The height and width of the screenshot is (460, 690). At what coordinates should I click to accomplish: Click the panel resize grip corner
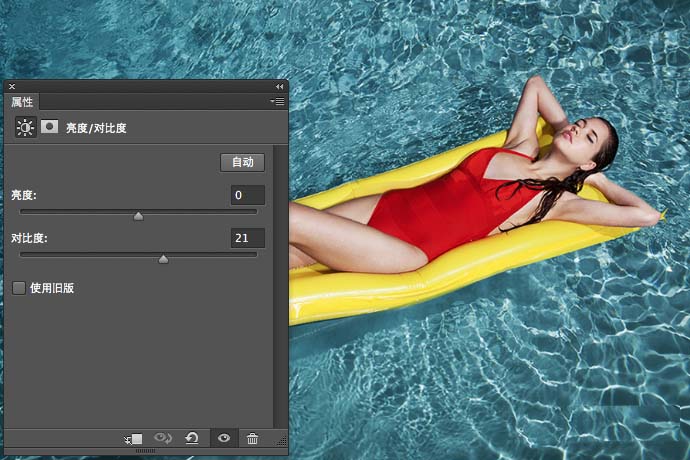[282, 441]
